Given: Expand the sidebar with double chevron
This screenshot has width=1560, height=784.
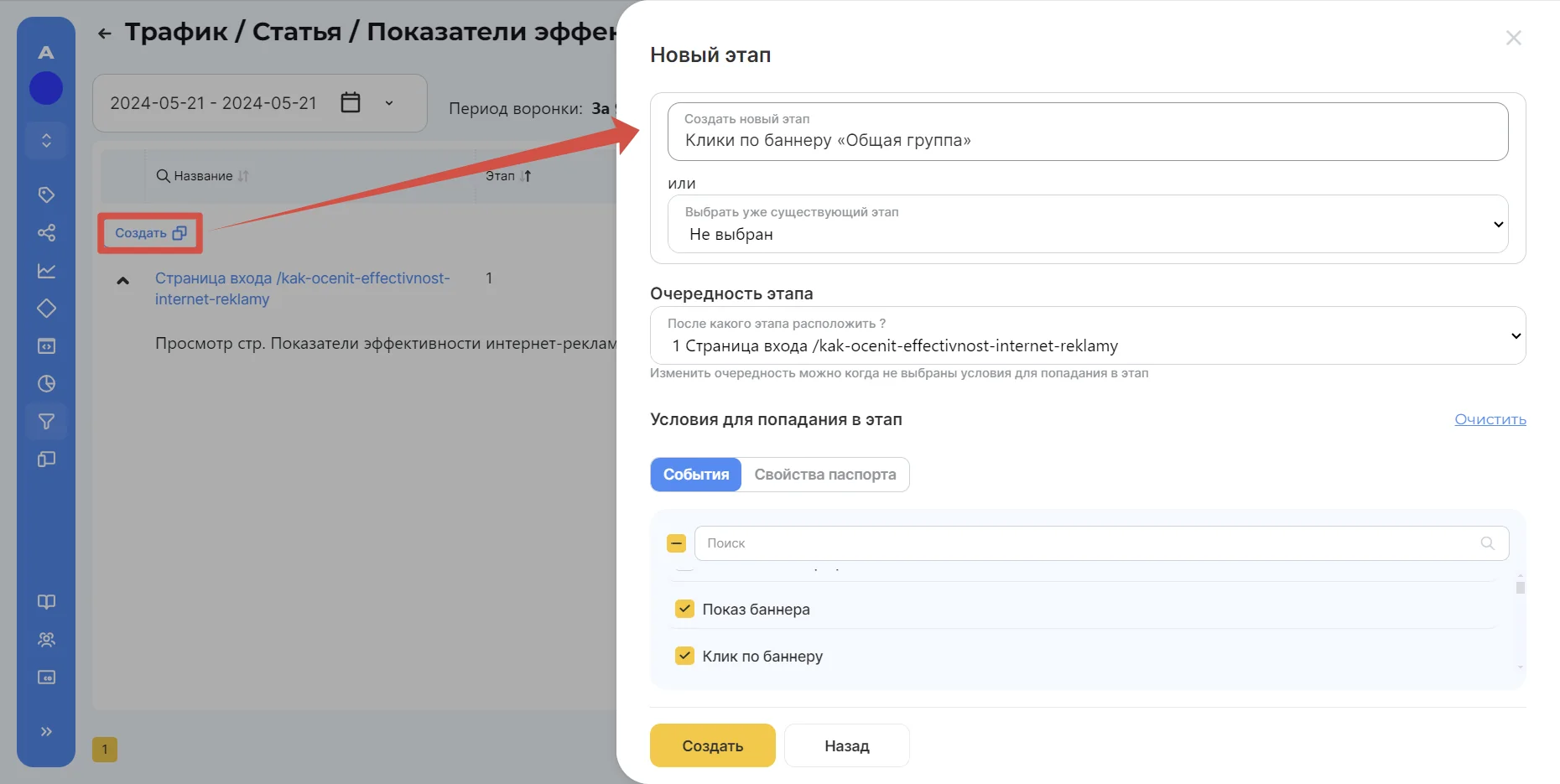Looking at the screenshot, I should pyautogui.click(x=46, y=731).
